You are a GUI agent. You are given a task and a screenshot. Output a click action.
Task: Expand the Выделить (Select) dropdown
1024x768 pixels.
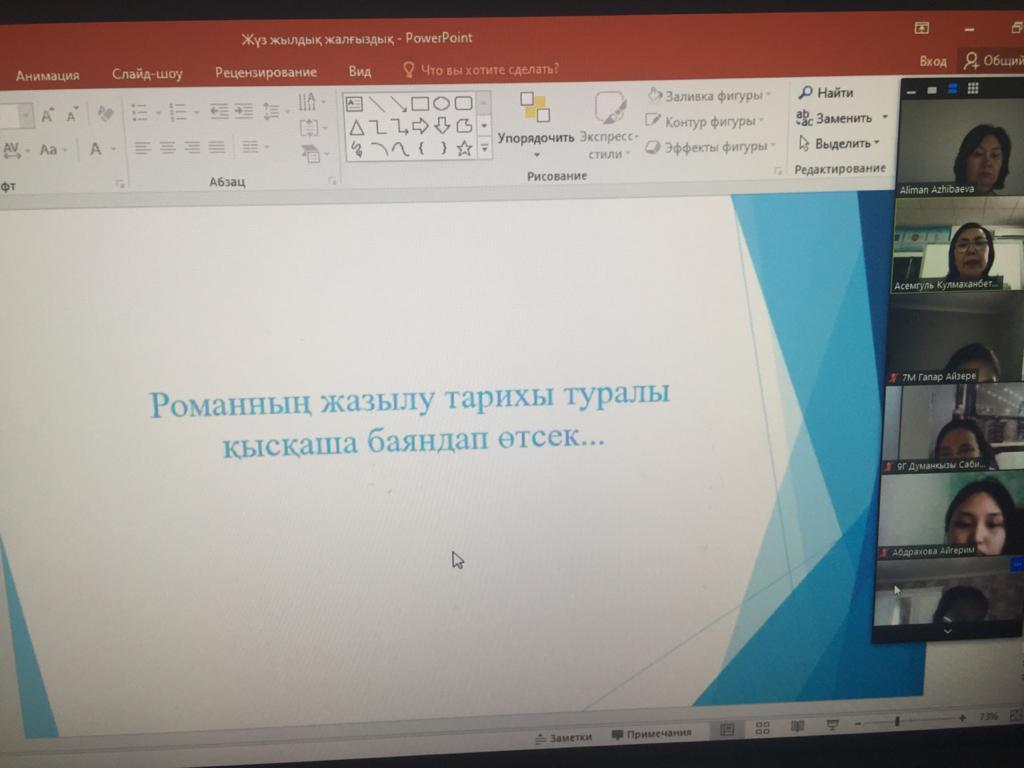877,144
